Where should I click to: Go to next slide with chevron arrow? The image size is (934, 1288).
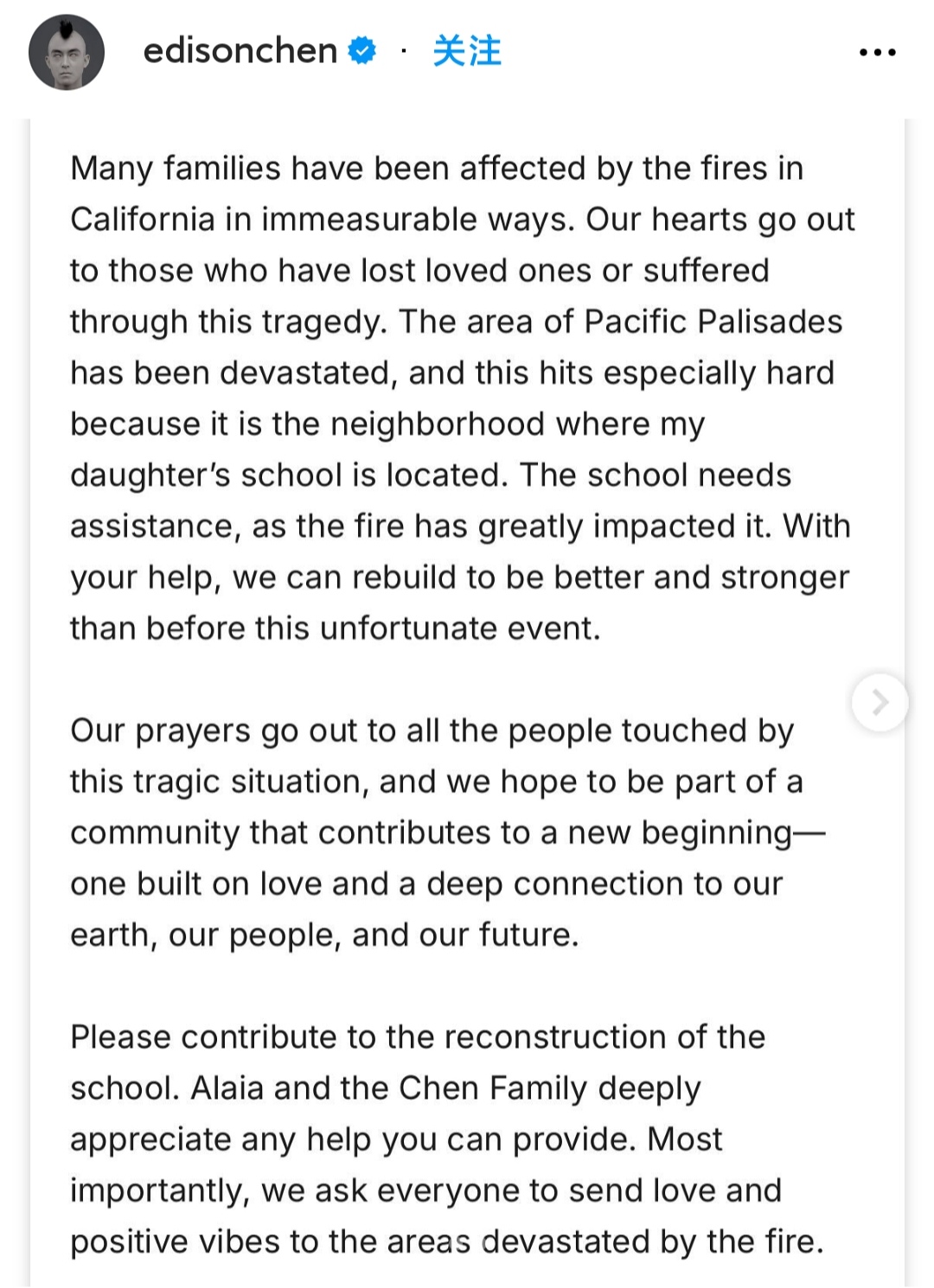pyautogui.click(x=880, y=702)
